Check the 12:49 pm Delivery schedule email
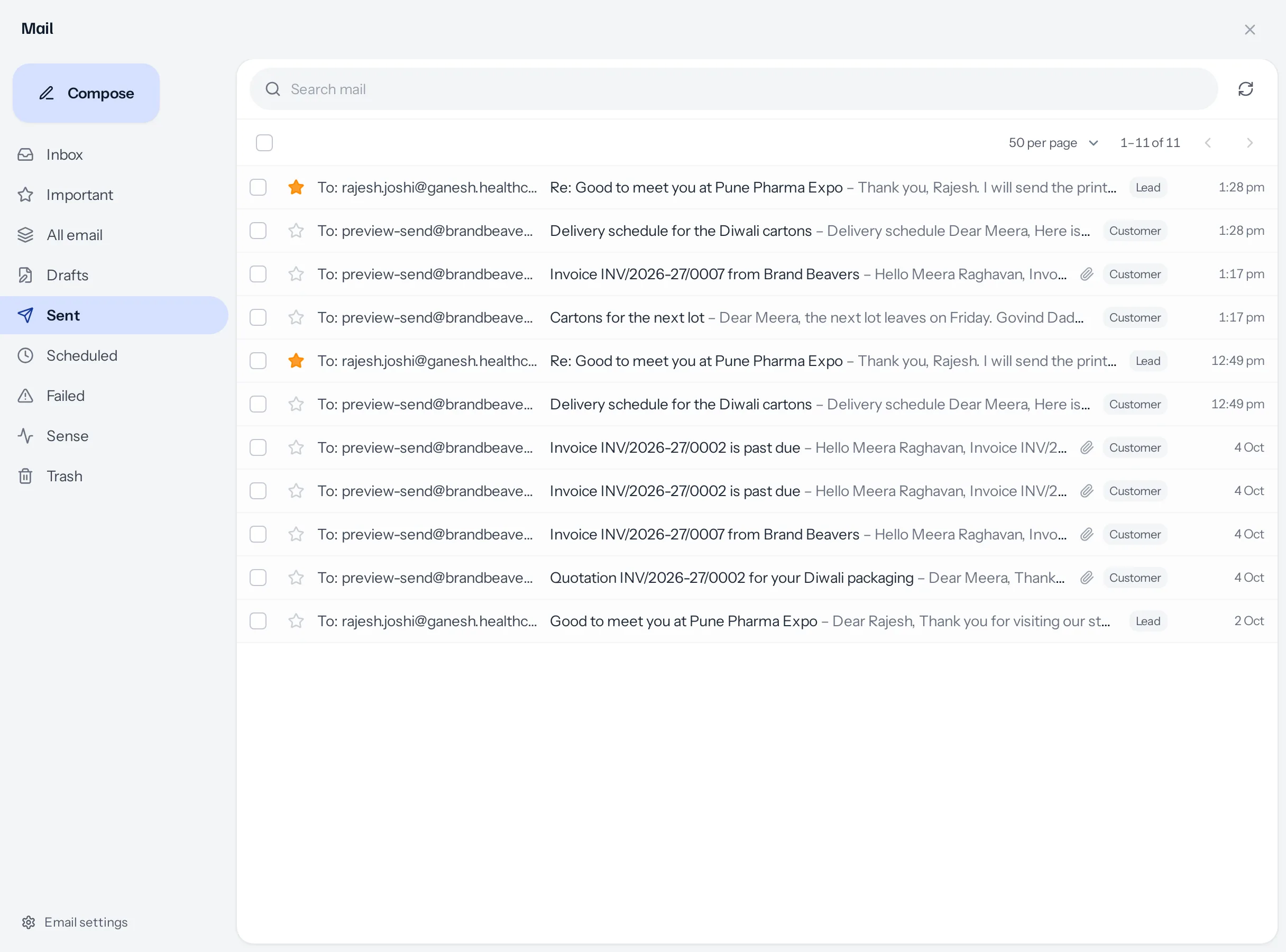1286x952 pixels. 258,404
